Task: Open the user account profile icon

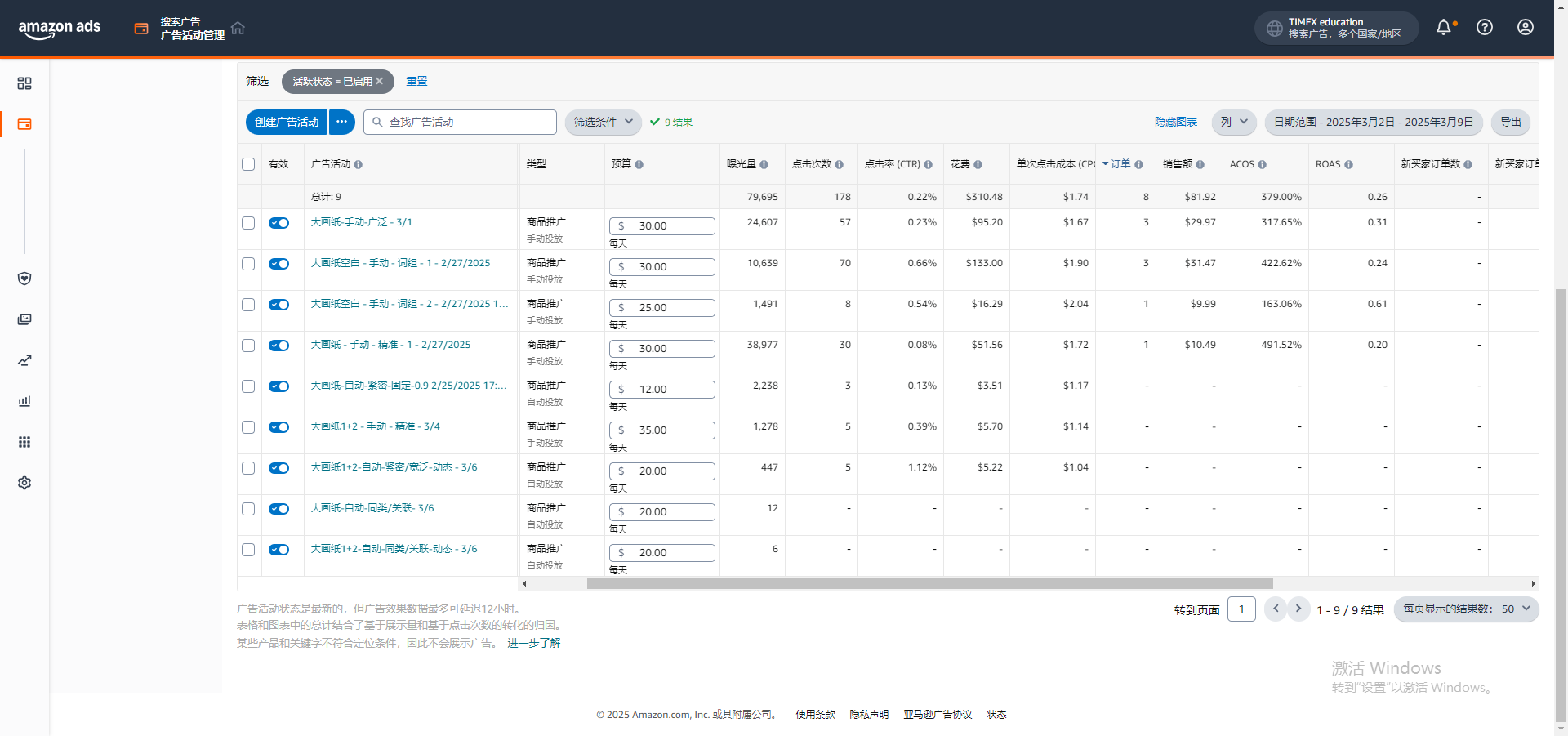Action: point(1525,28)
